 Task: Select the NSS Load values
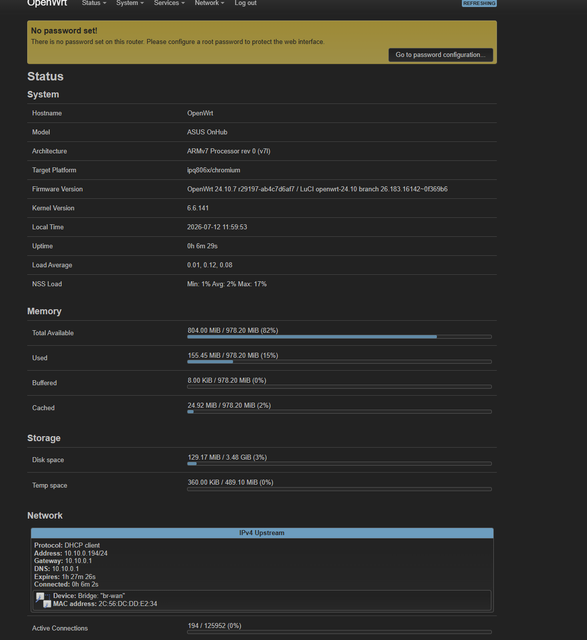click(227, 284)
